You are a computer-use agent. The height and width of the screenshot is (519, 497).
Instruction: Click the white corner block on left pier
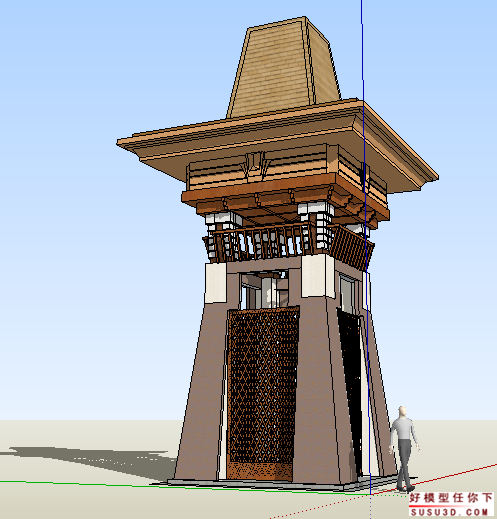pyautogui.click(x=215, y=283)
